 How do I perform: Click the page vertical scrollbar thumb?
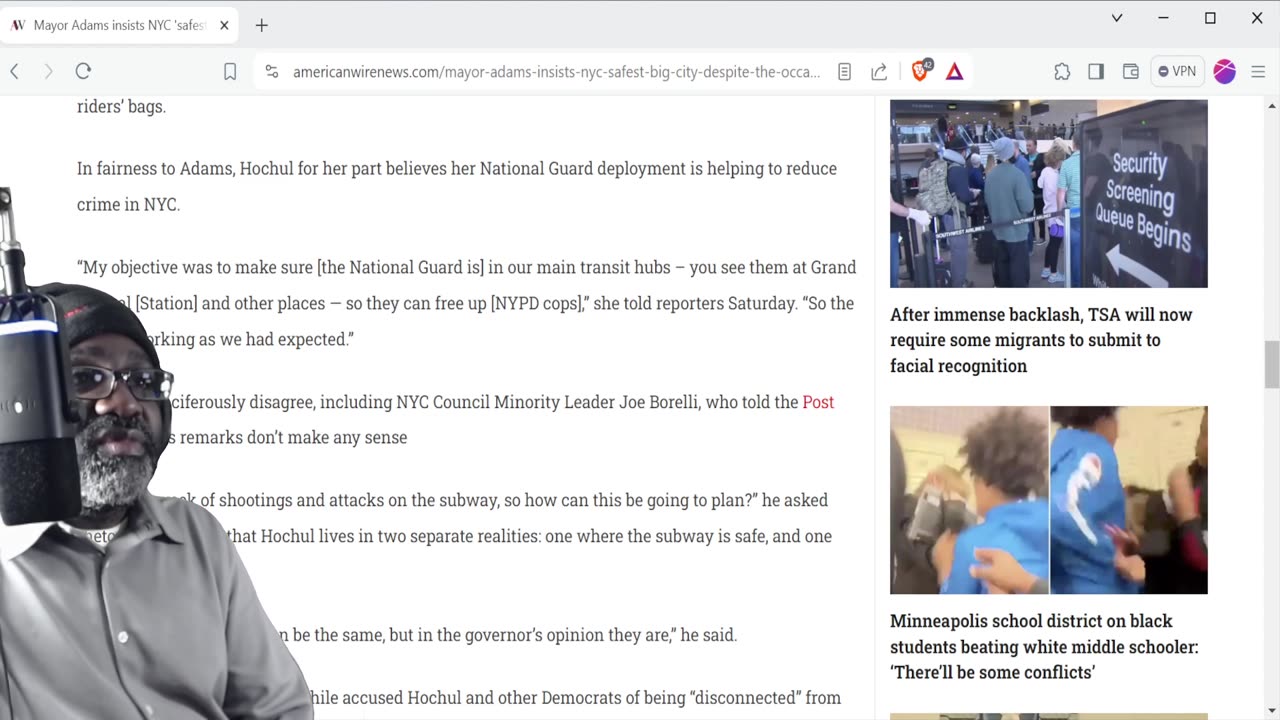[x=1272, y=364]
